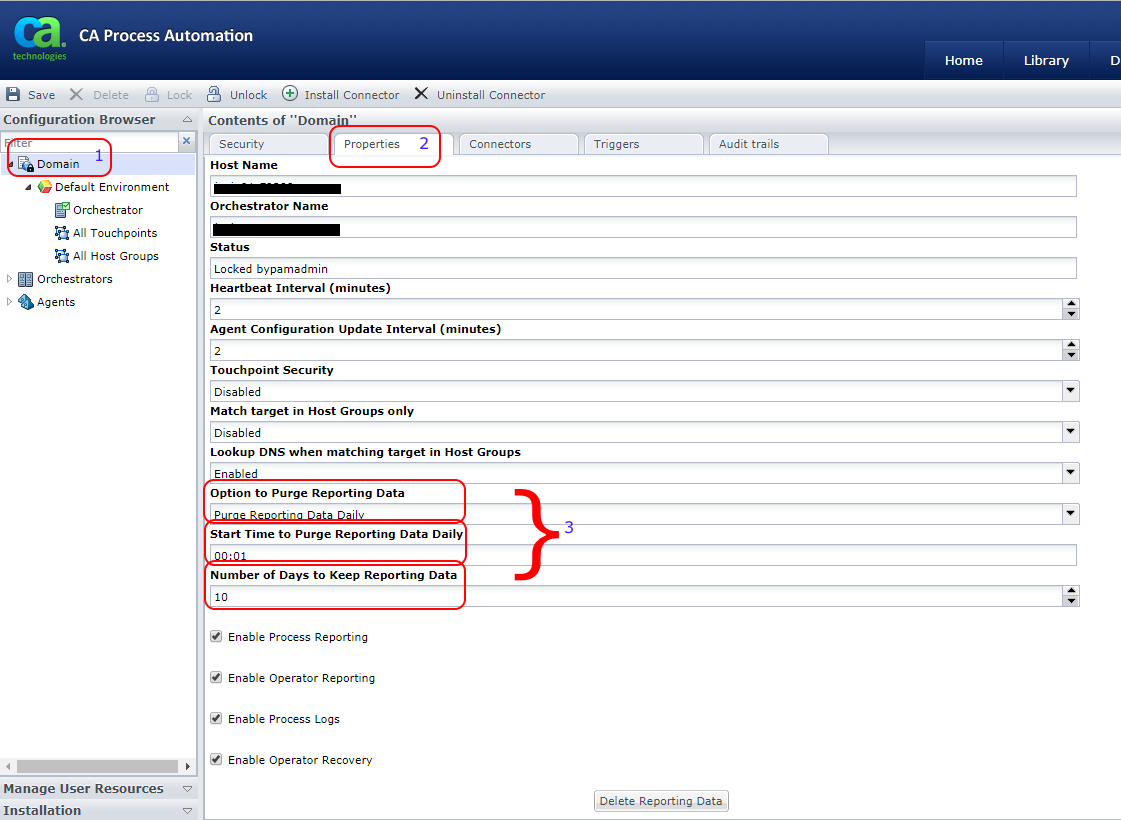Image resolution: width=1121 pixels, height=820 pixels.
Task: Open the Home menu
Action: tap(964, 61)
